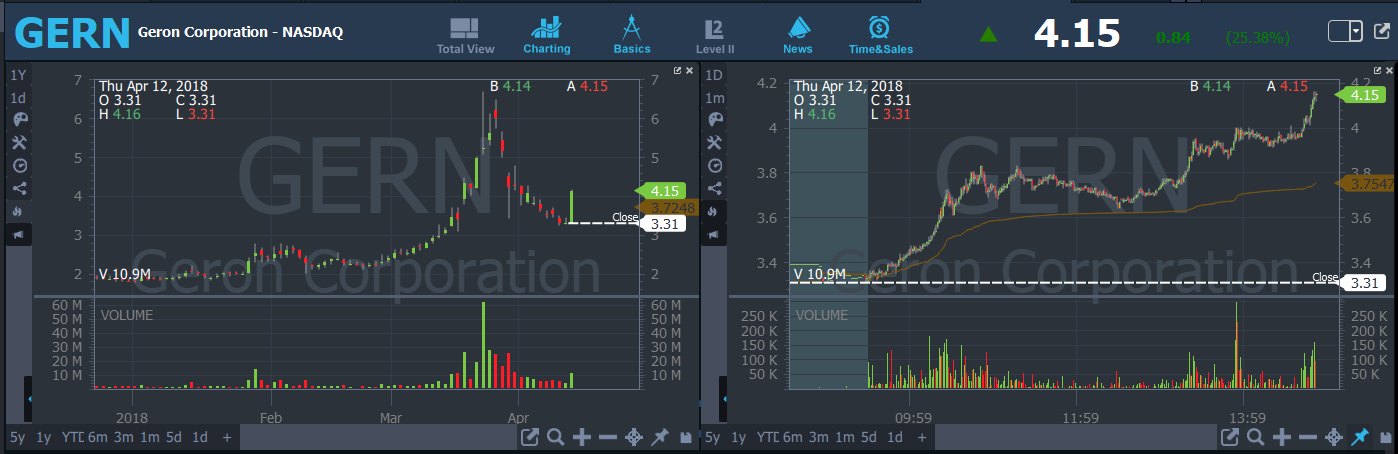Screen dimensions: 1398x454
Task: Open the 1d interval selector in left chart
Action: (x=18, y=98)
